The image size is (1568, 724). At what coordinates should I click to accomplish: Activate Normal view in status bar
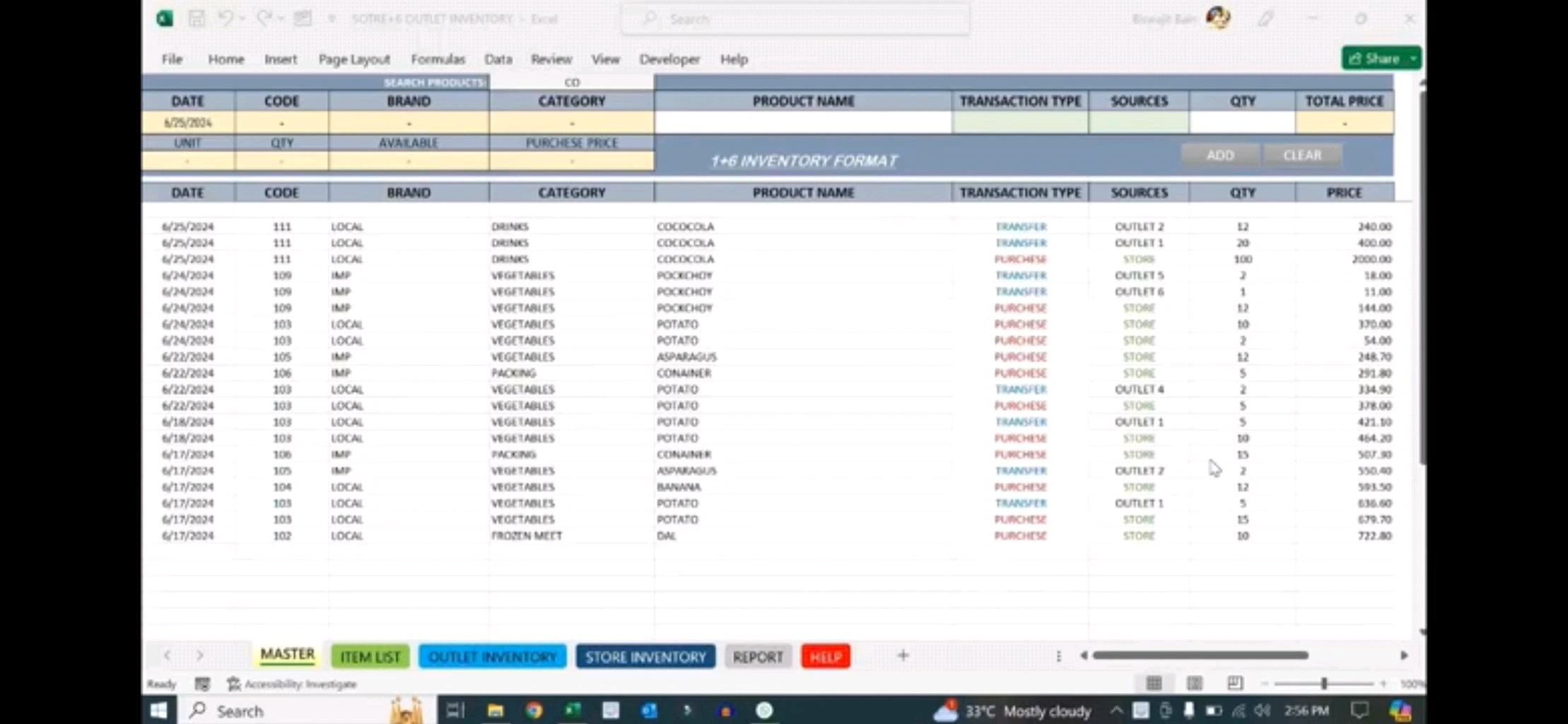tap(1154, 683)
